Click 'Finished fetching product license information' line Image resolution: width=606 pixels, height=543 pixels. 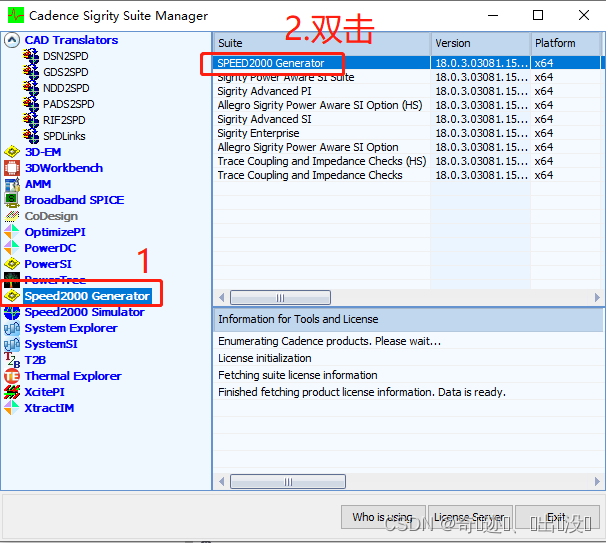[x=362, y=392]
